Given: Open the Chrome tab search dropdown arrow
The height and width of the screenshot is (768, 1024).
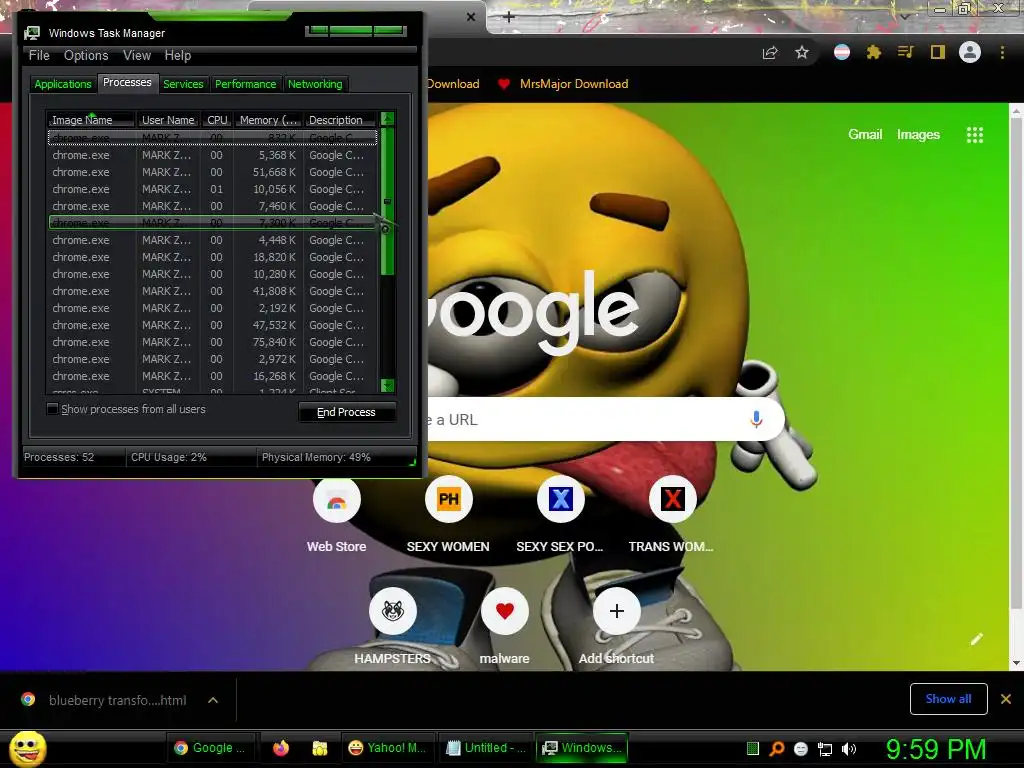Looking at the screenshot, I should click(x=905, y=16).
